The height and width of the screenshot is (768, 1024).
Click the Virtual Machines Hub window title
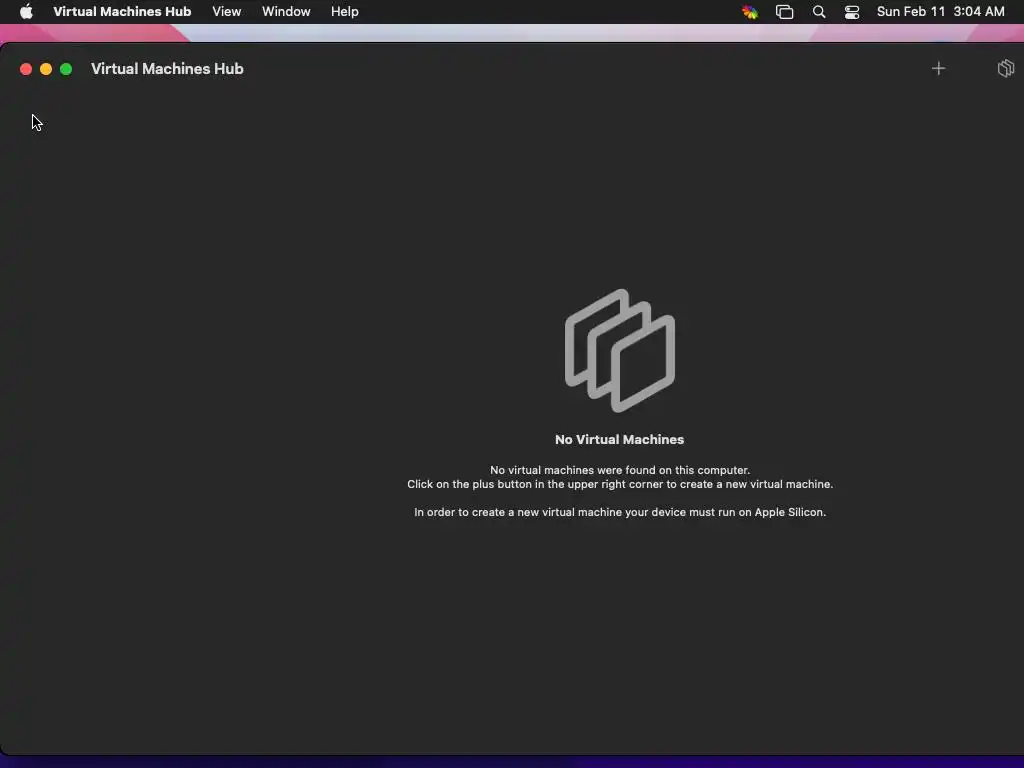point(167,69)
